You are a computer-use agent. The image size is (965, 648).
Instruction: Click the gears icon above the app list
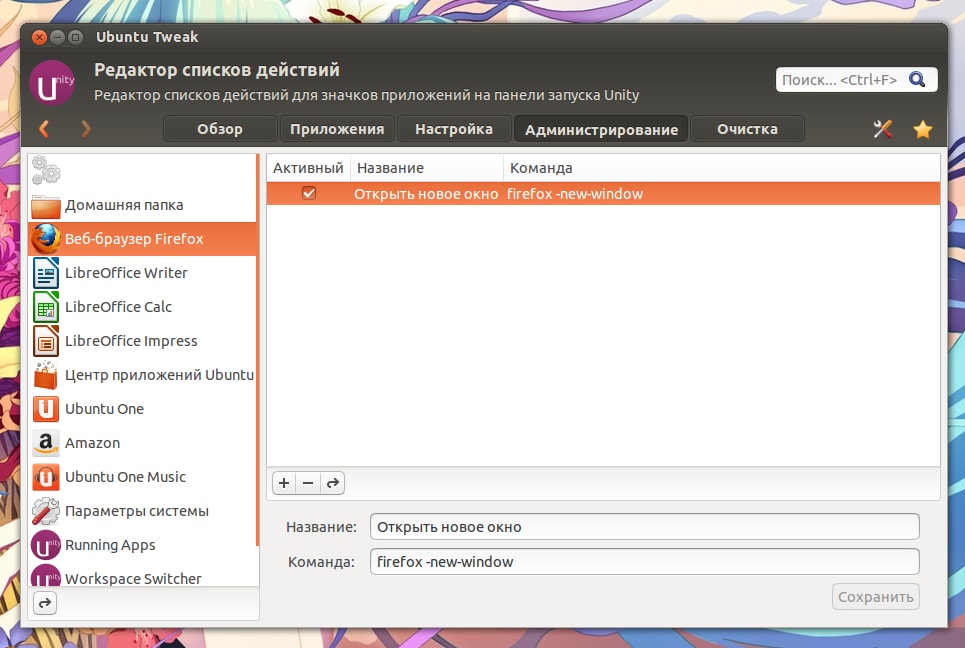[x=46, y=170]
